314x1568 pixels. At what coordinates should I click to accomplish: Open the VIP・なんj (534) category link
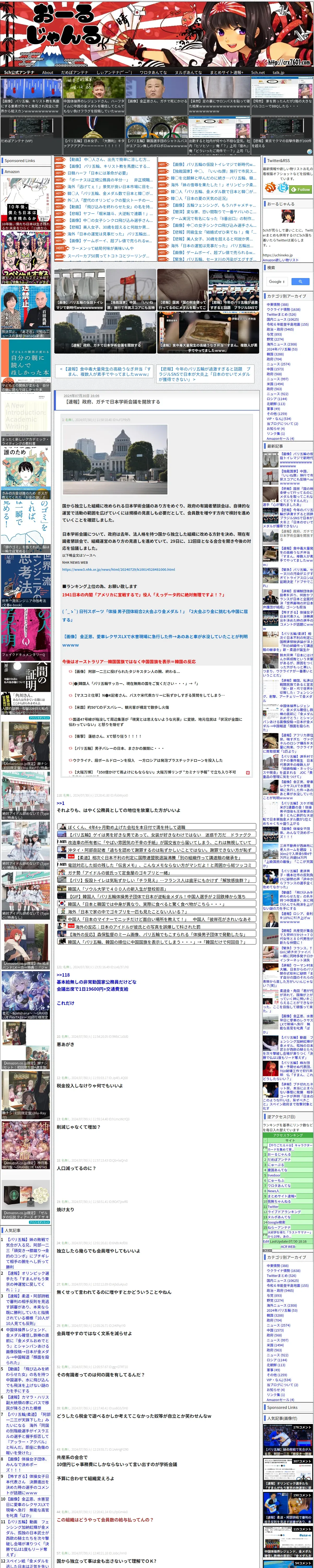pyautogui.click(x=279, y=418)
